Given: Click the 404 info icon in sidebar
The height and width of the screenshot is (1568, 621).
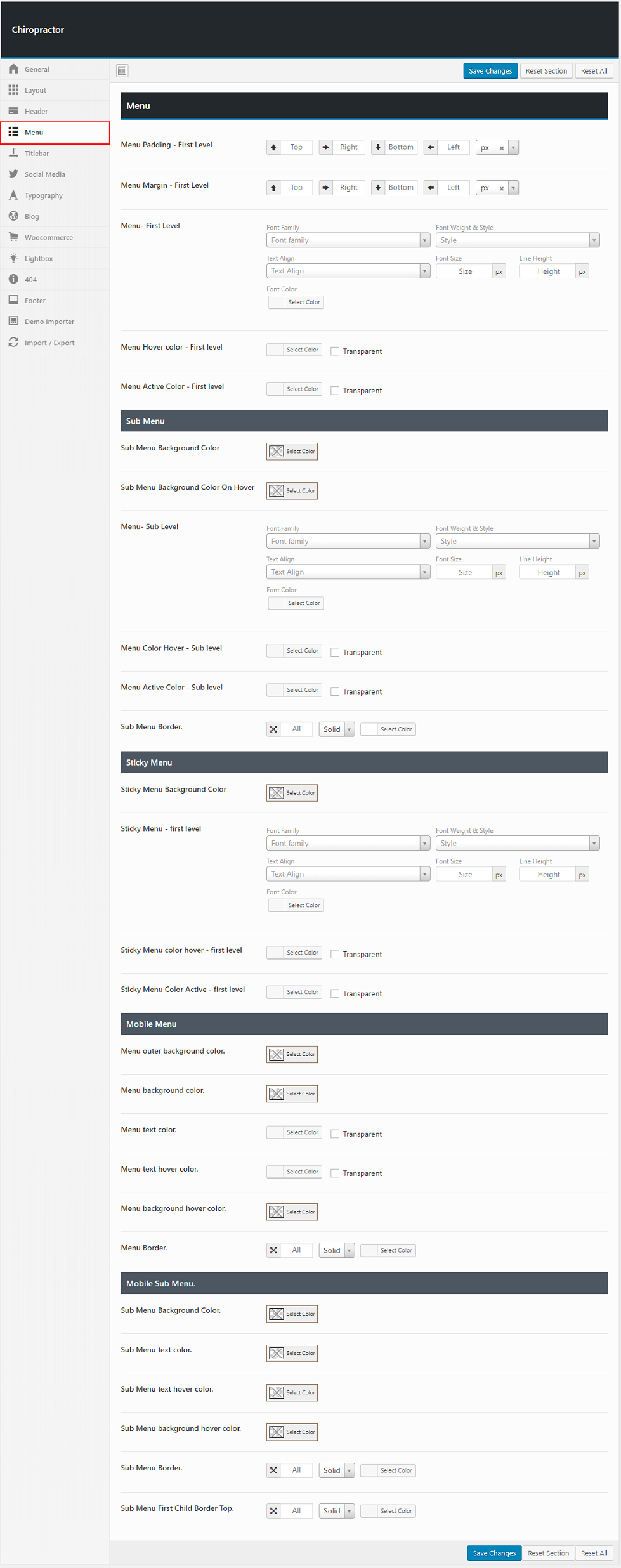Looking at the screenshot, I should pos(13,279).
